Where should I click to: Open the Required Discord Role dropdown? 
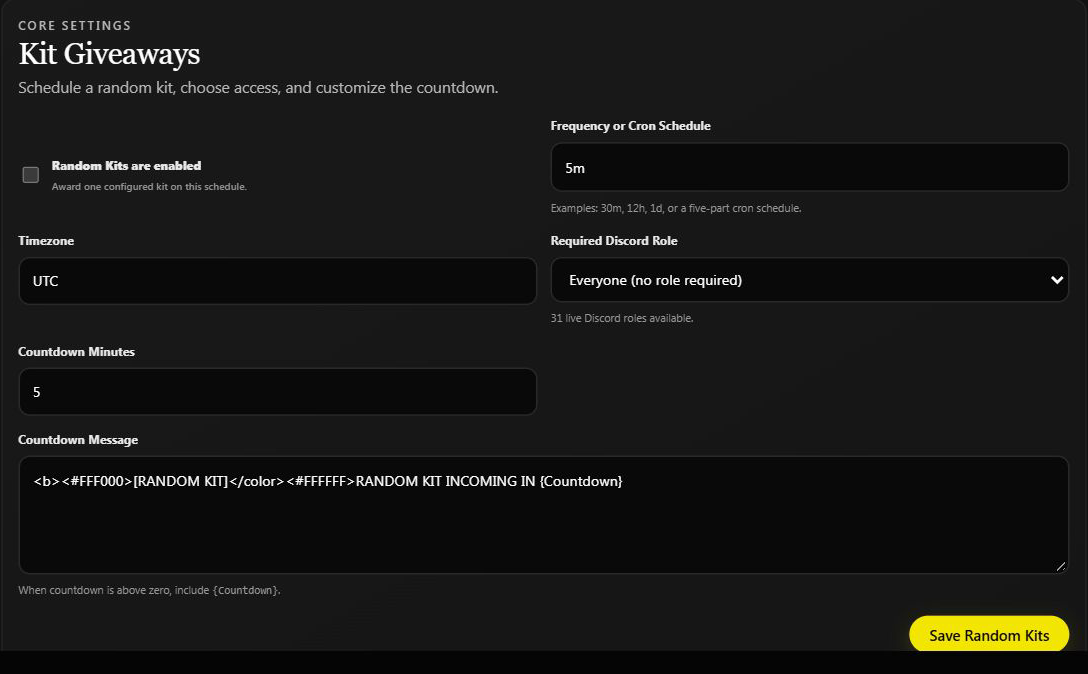[x=809, y=280]
